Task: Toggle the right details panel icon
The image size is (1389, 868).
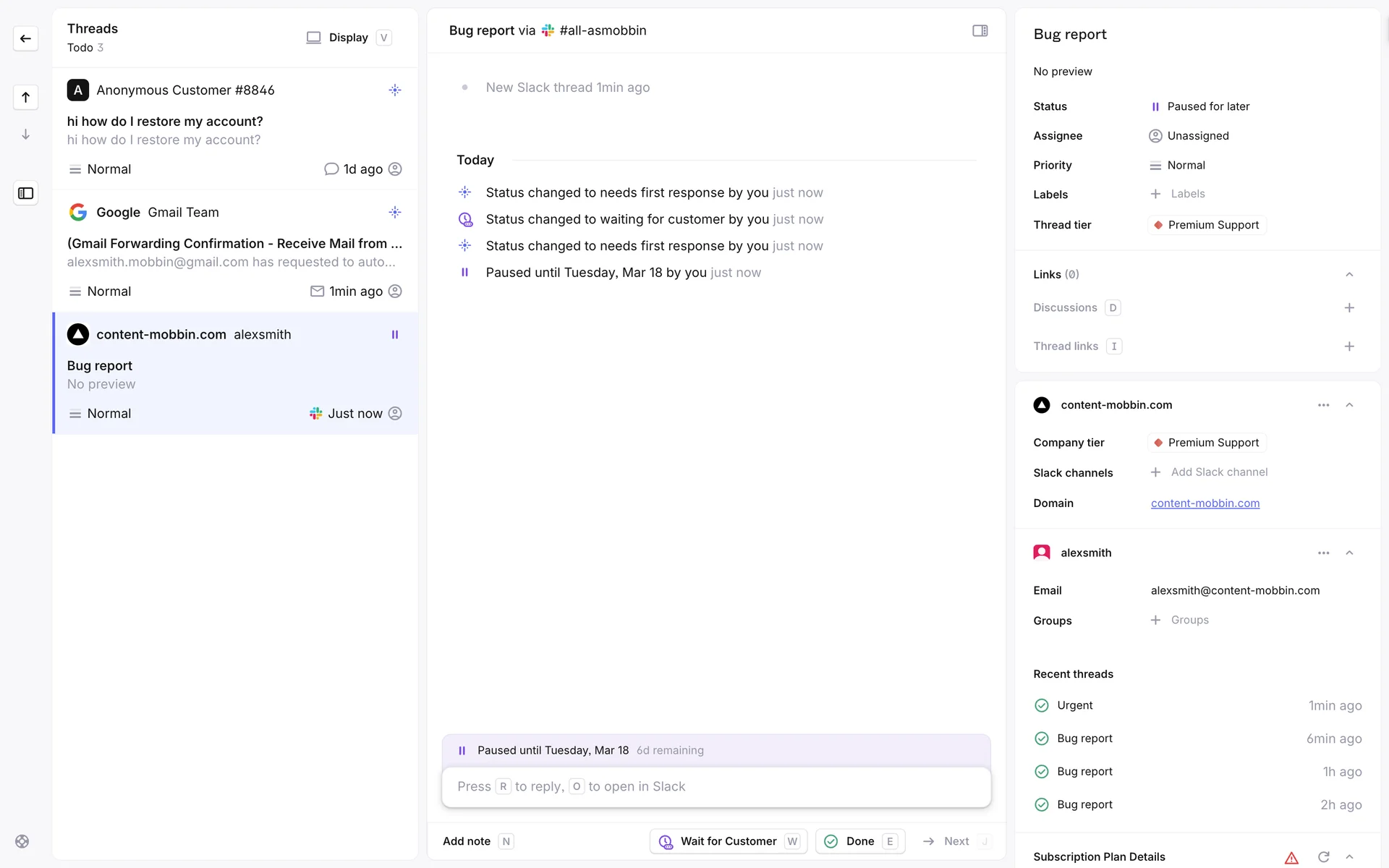Action: 980,30
